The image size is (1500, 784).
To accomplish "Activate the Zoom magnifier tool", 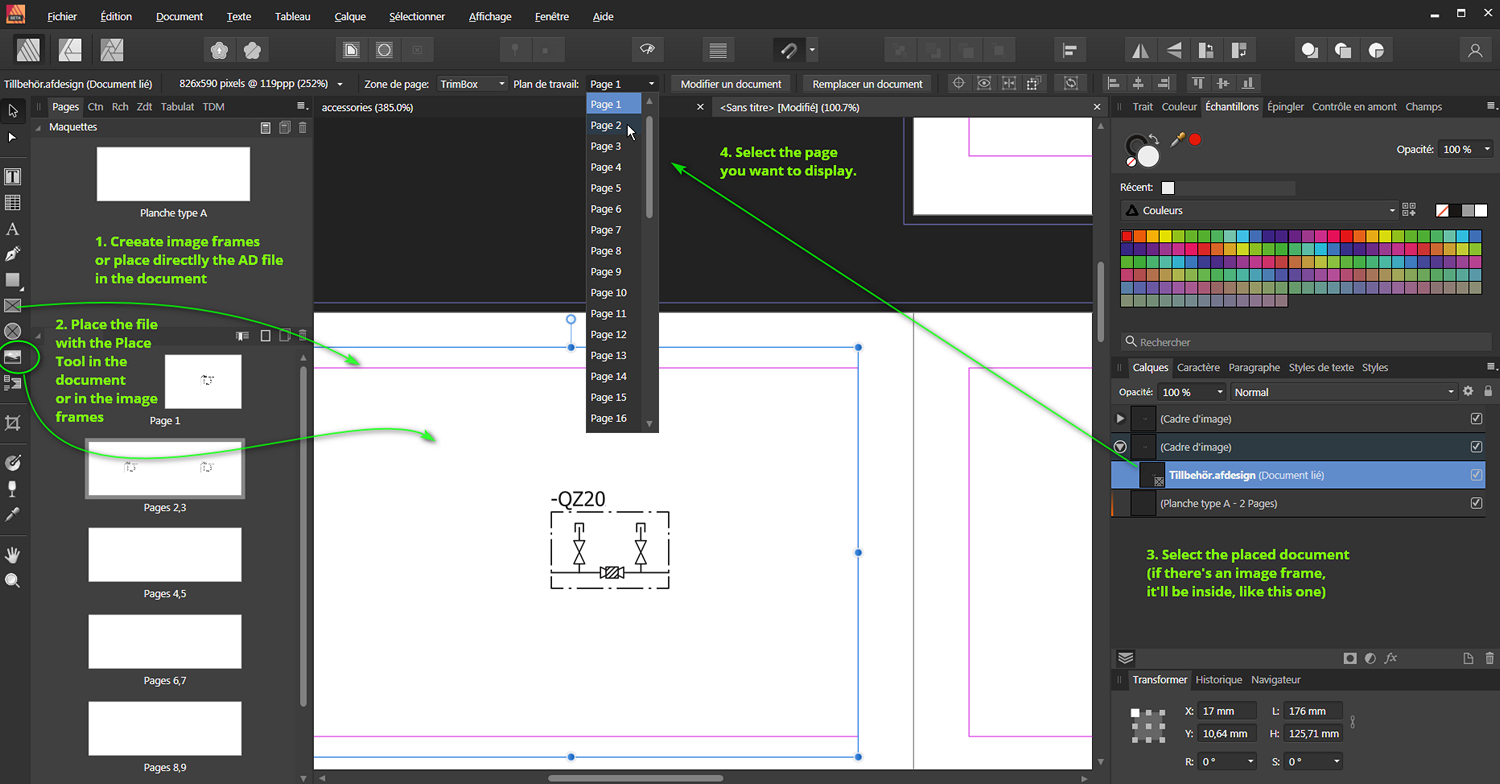I will 13,580.
